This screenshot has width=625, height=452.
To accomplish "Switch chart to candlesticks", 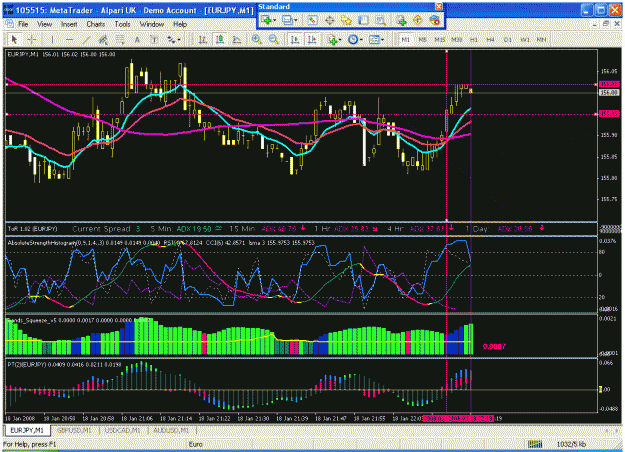I will click(x=220, y=39).
